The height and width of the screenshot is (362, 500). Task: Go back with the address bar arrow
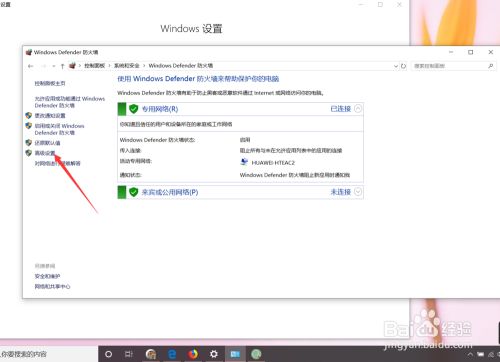tap(31, 66)
